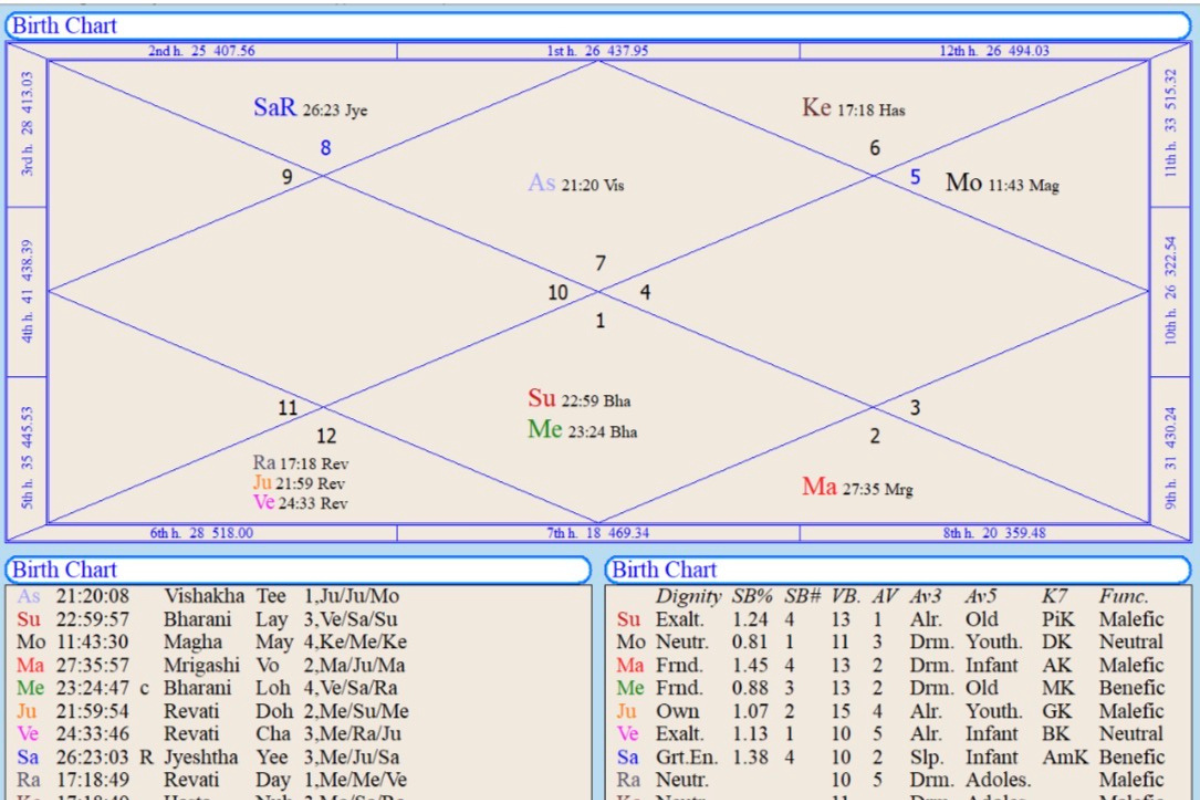Click the Av5 column header

coord(982,596)
